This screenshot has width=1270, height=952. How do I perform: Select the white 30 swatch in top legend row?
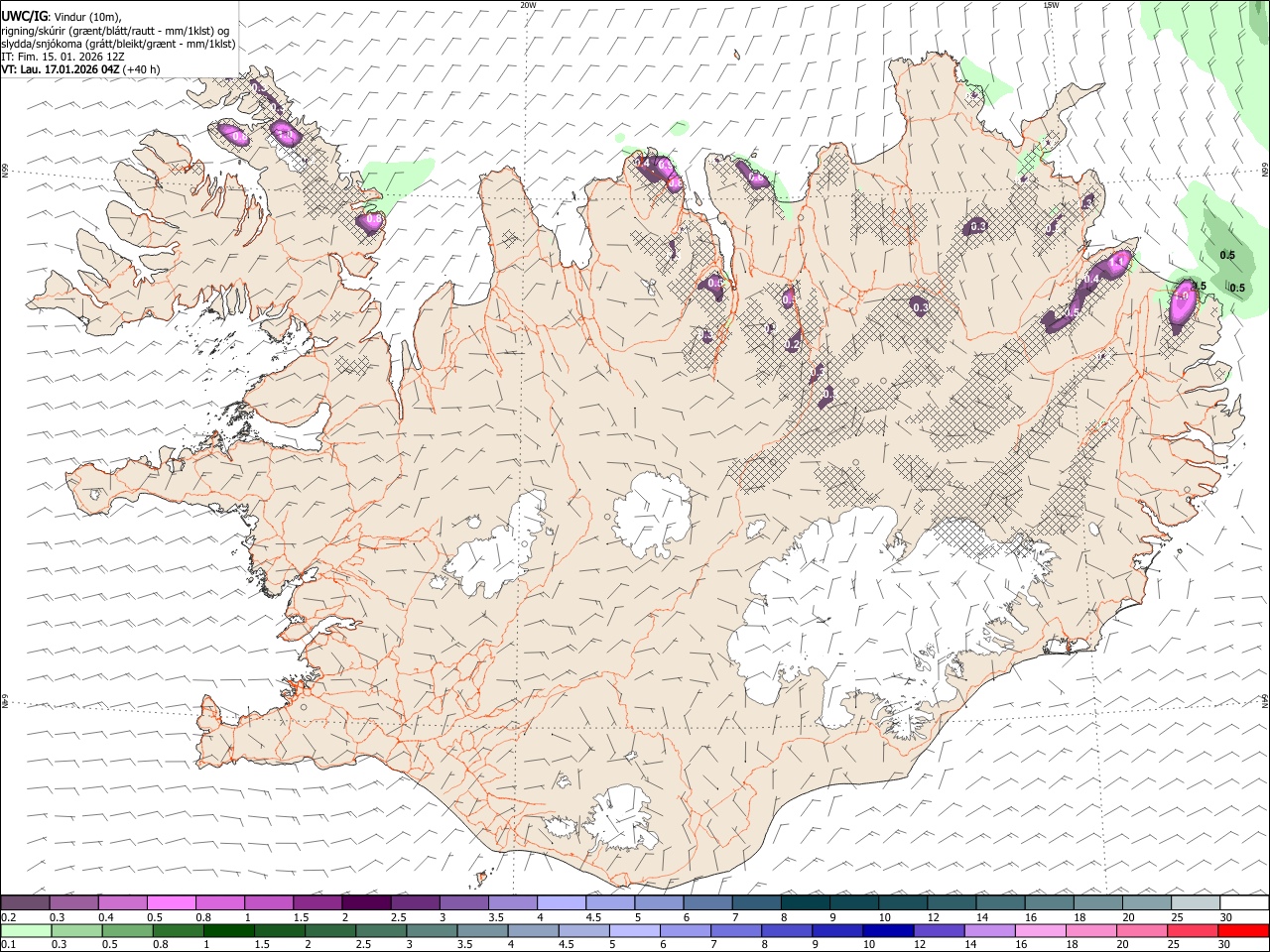coord(1244,902)
